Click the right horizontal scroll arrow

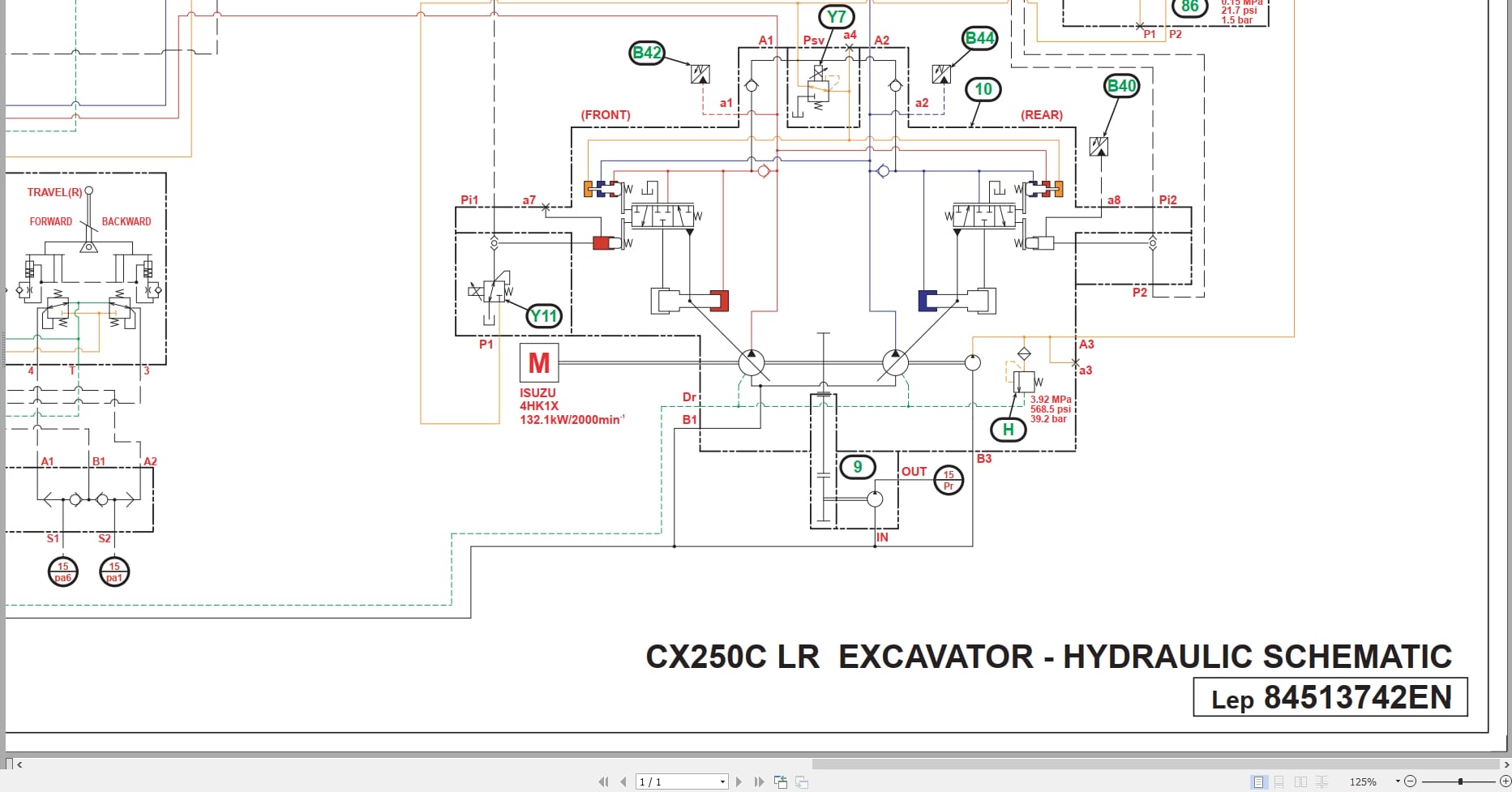pos(1506,763)
